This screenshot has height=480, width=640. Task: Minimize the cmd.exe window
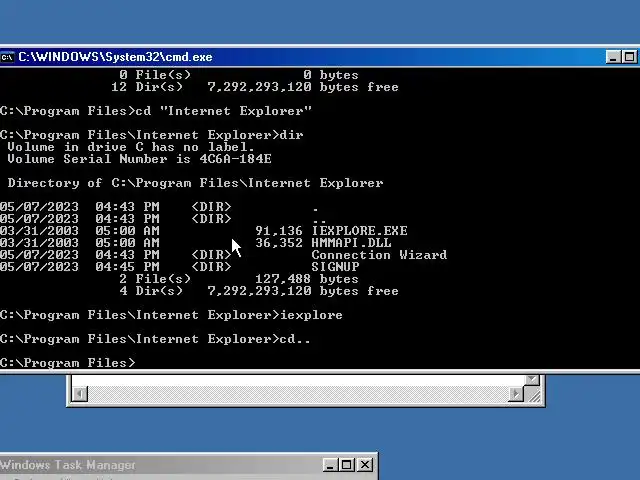613,57
